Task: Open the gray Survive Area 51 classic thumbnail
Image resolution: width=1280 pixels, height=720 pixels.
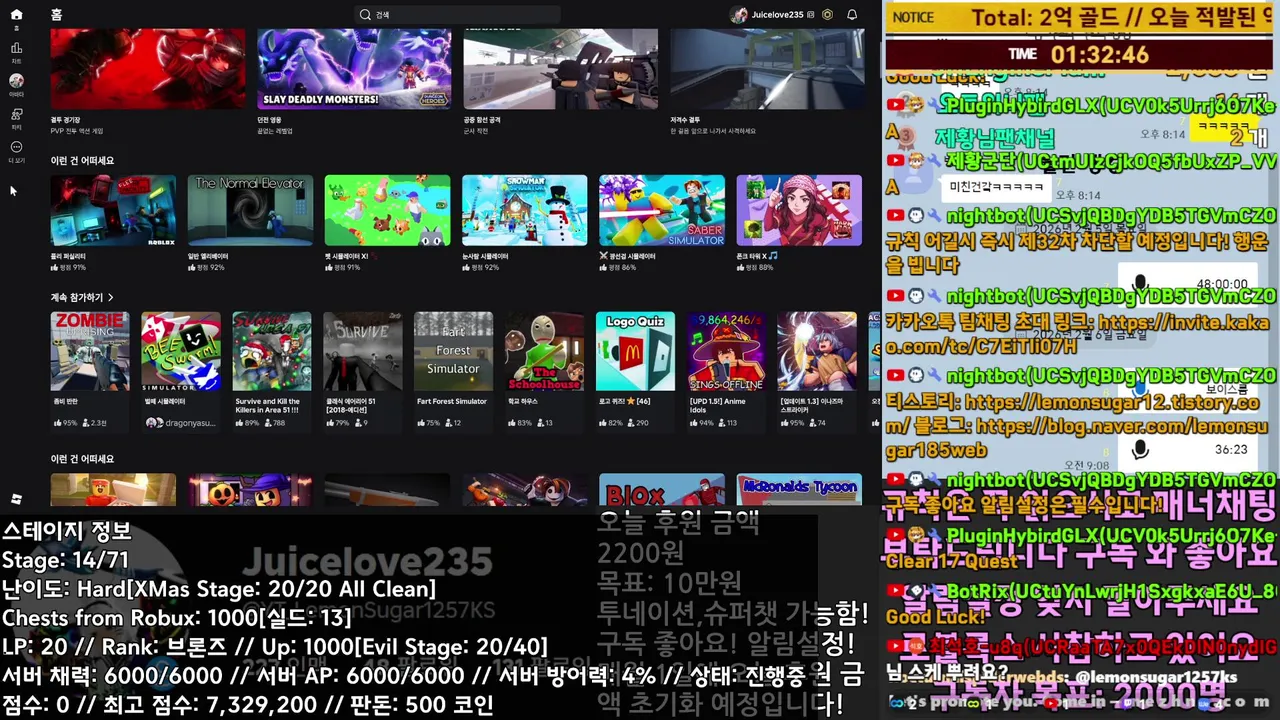Action: point(363,351)
